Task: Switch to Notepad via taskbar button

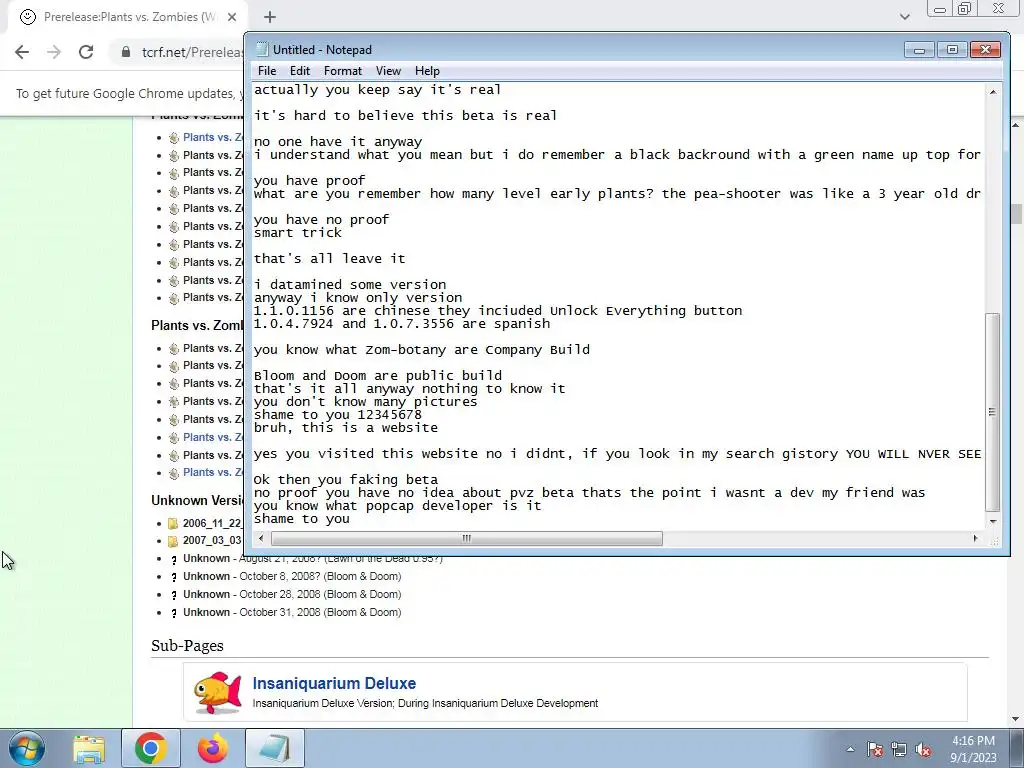Action: 275,748
